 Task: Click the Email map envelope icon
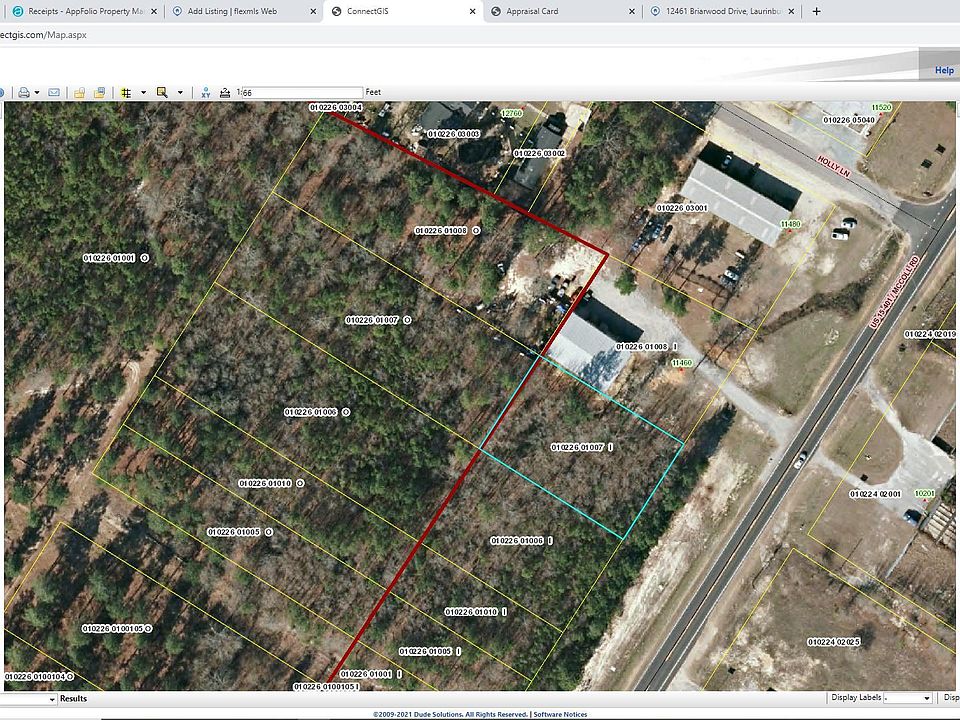tap(54, 92)
